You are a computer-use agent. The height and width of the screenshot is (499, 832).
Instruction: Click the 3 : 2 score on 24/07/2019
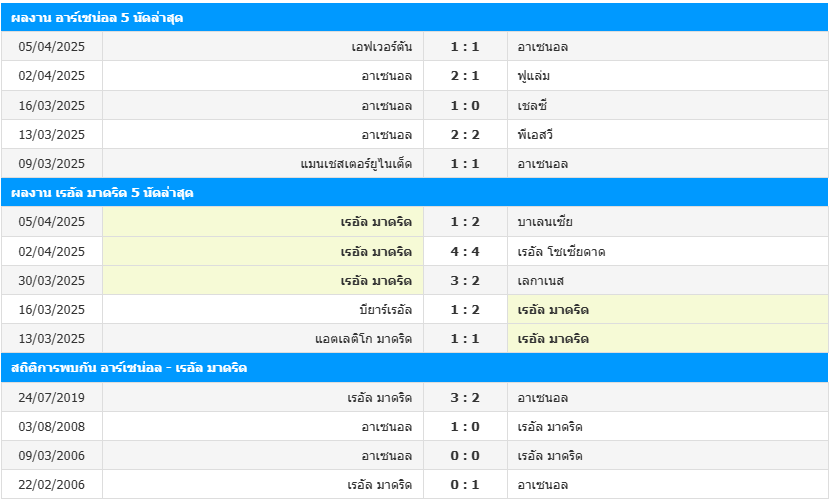coord(465,398)
